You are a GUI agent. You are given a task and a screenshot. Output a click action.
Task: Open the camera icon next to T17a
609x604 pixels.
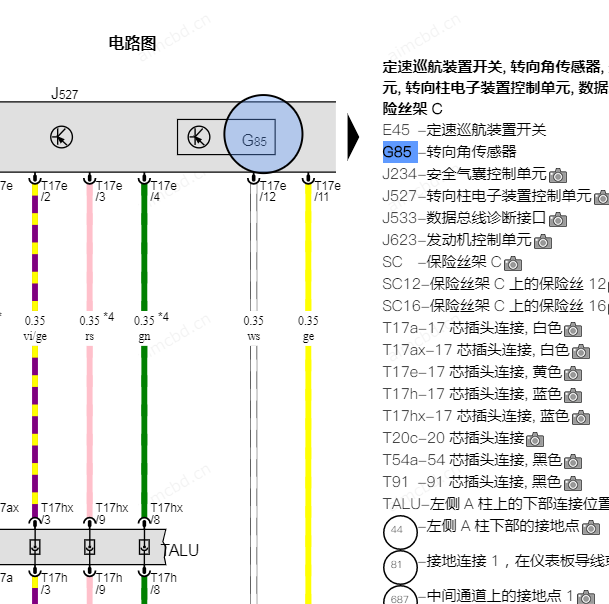(573, 329)
